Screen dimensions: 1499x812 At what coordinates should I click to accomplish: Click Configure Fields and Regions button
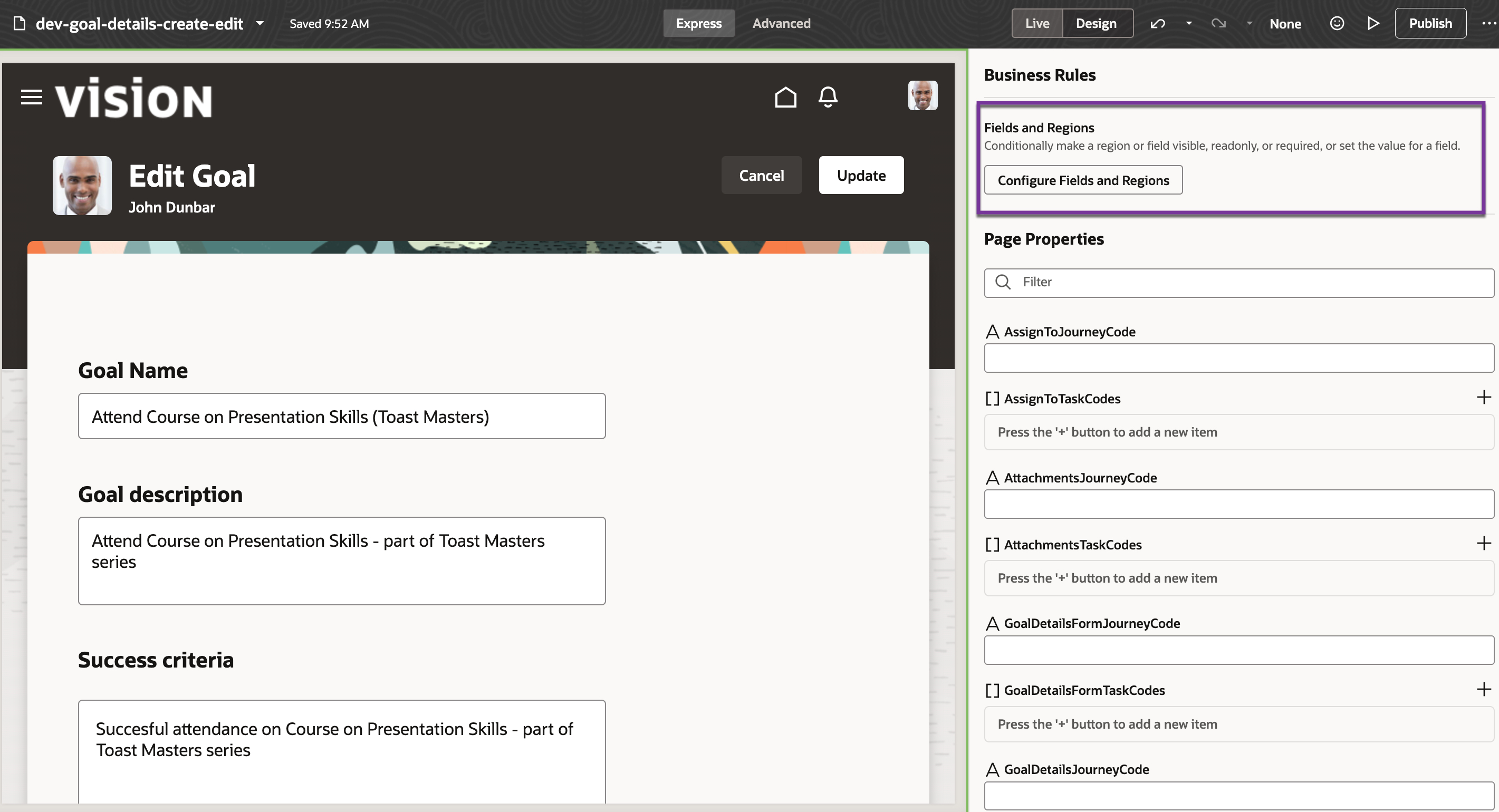(x=1083, y=180)
